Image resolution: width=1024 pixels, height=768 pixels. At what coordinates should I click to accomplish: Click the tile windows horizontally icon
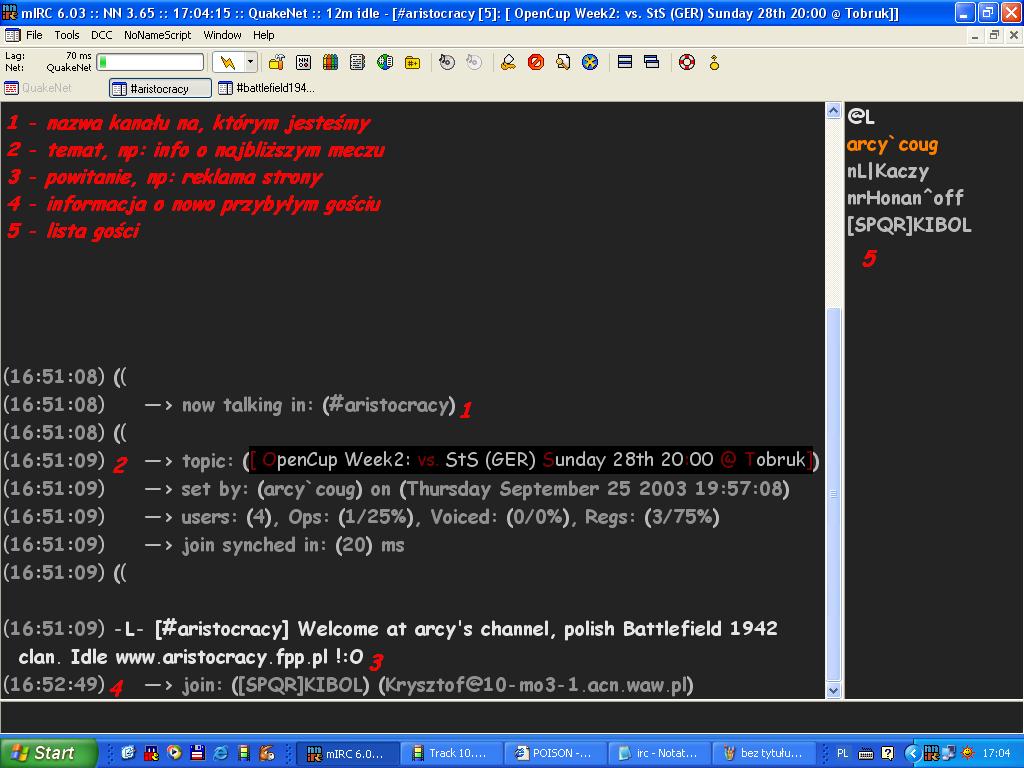tap(625, 62)
